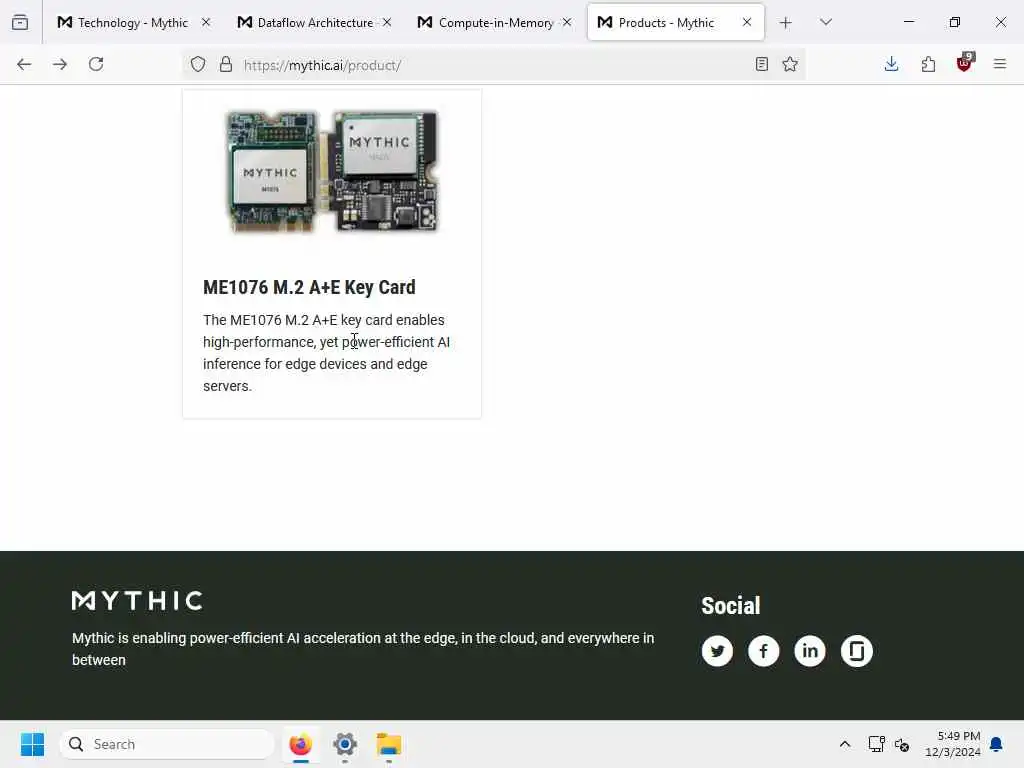Close the Products - Mythic tab
Screen dimensions: 1024x768
(x=746, y=22)
